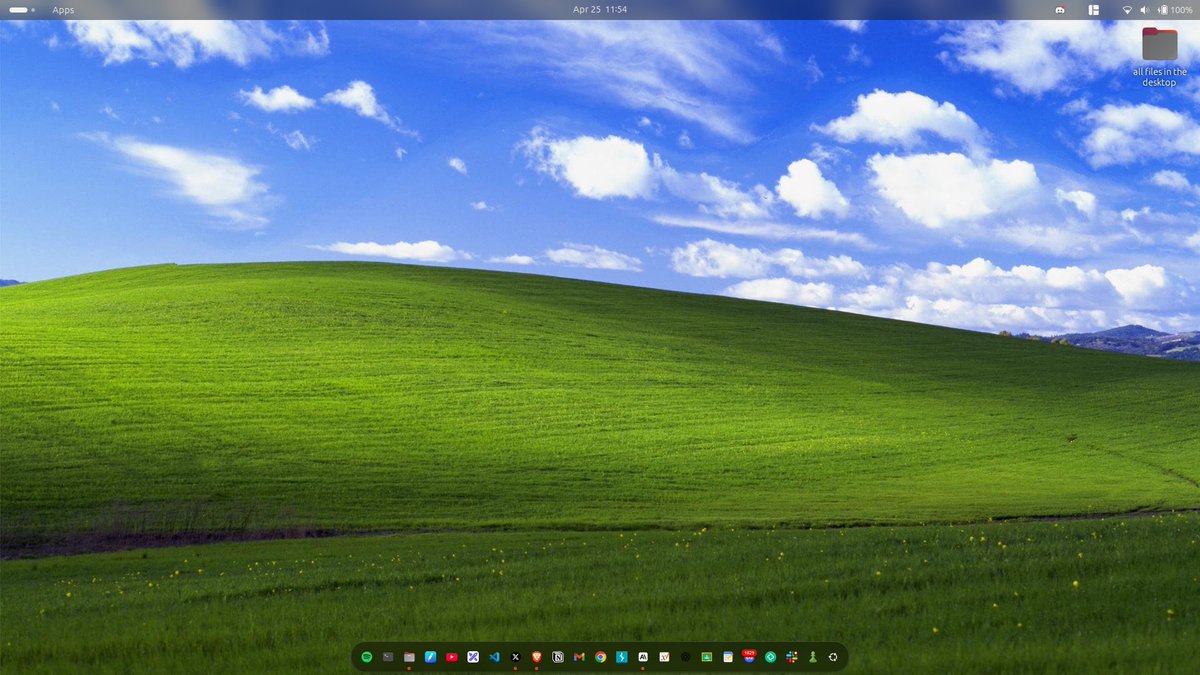The height and width of the screenshot is (675, 1200).
Task: Open the Files manager in the dock
Action: click(409, 657)
